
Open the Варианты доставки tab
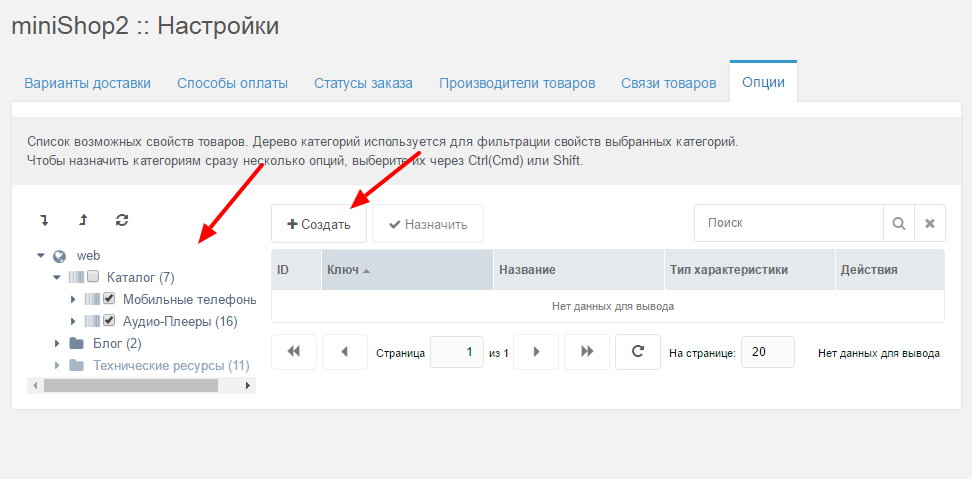pyautogui.click(x=87, y=83)
